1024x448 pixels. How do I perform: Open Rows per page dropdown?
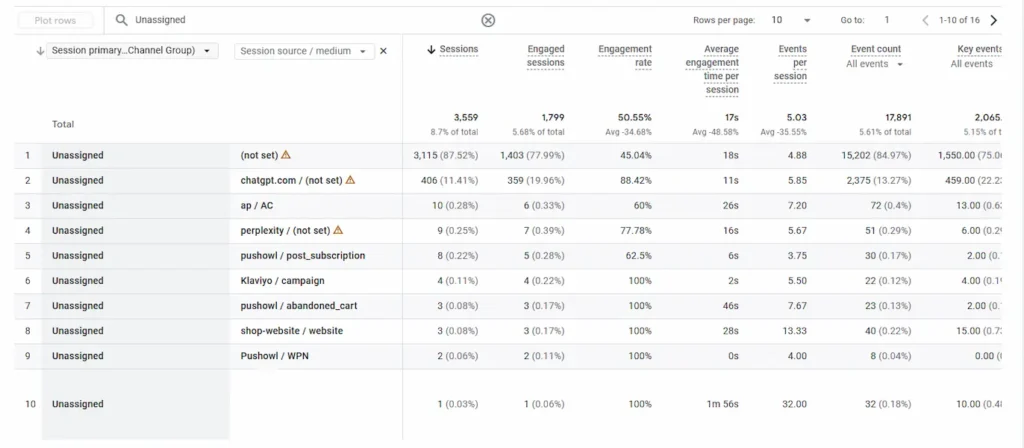coord(791,20)
